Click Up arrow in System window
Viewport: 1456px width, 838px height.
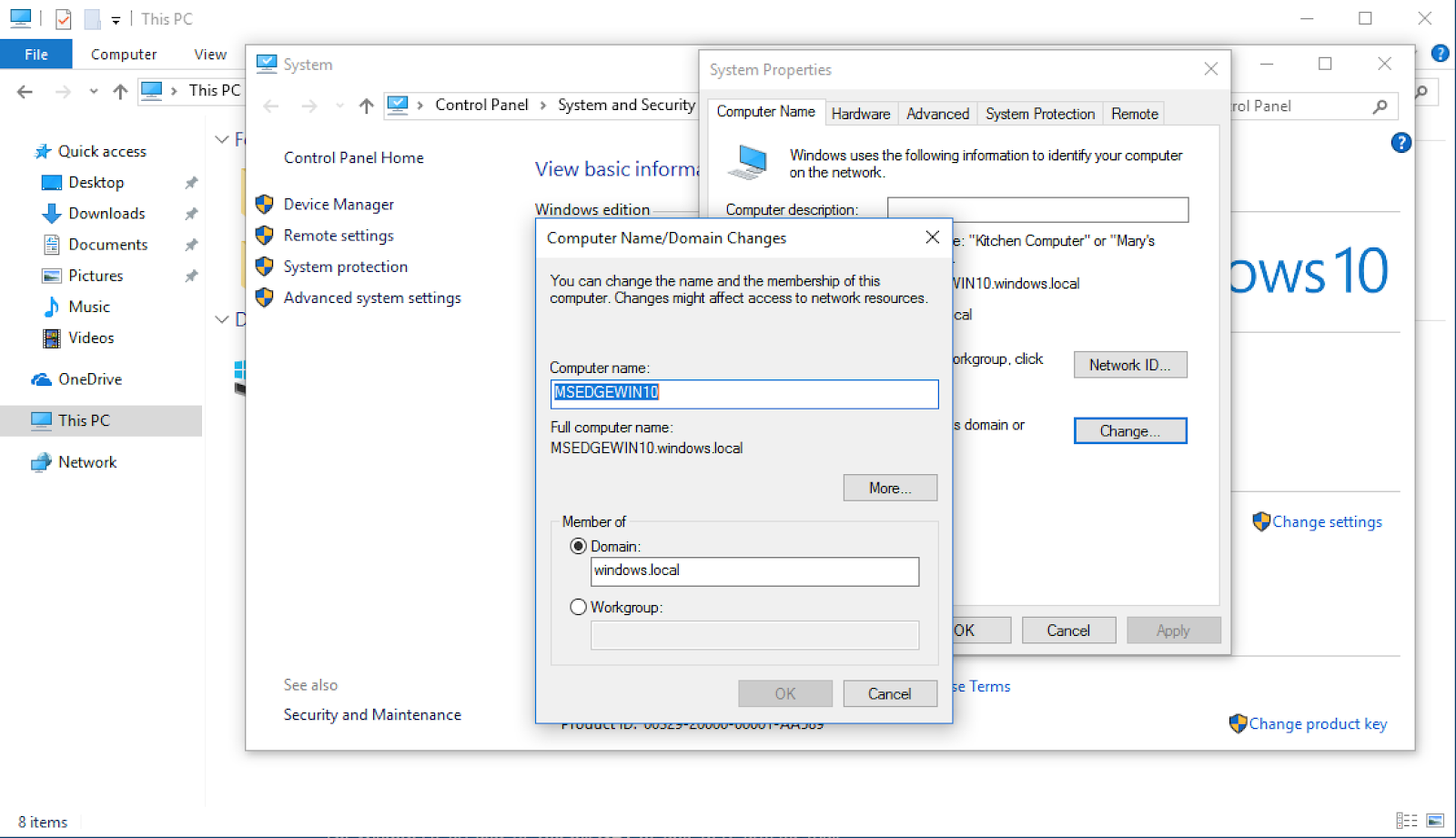click(x=366, y=106)
